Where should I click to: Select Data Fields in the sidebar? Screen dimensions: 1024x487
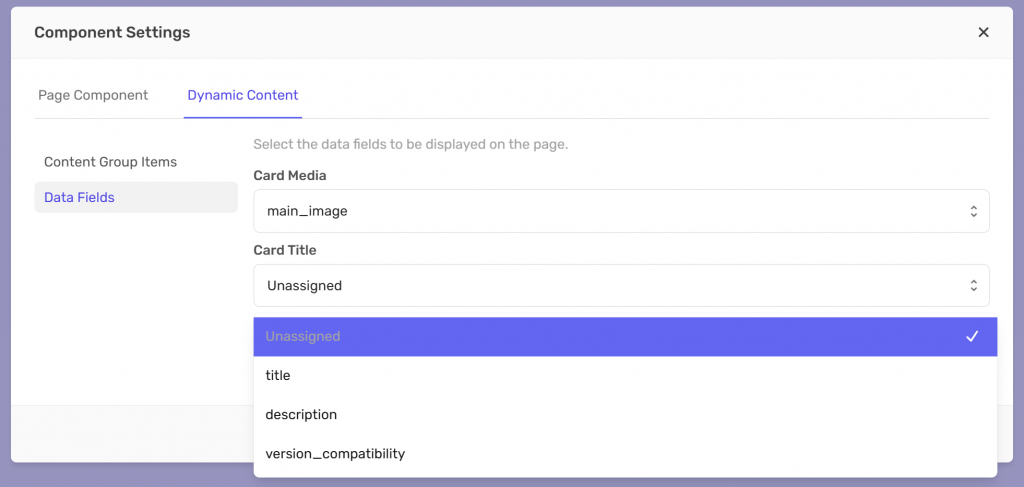pyautogui.click(x=79, y=197)
